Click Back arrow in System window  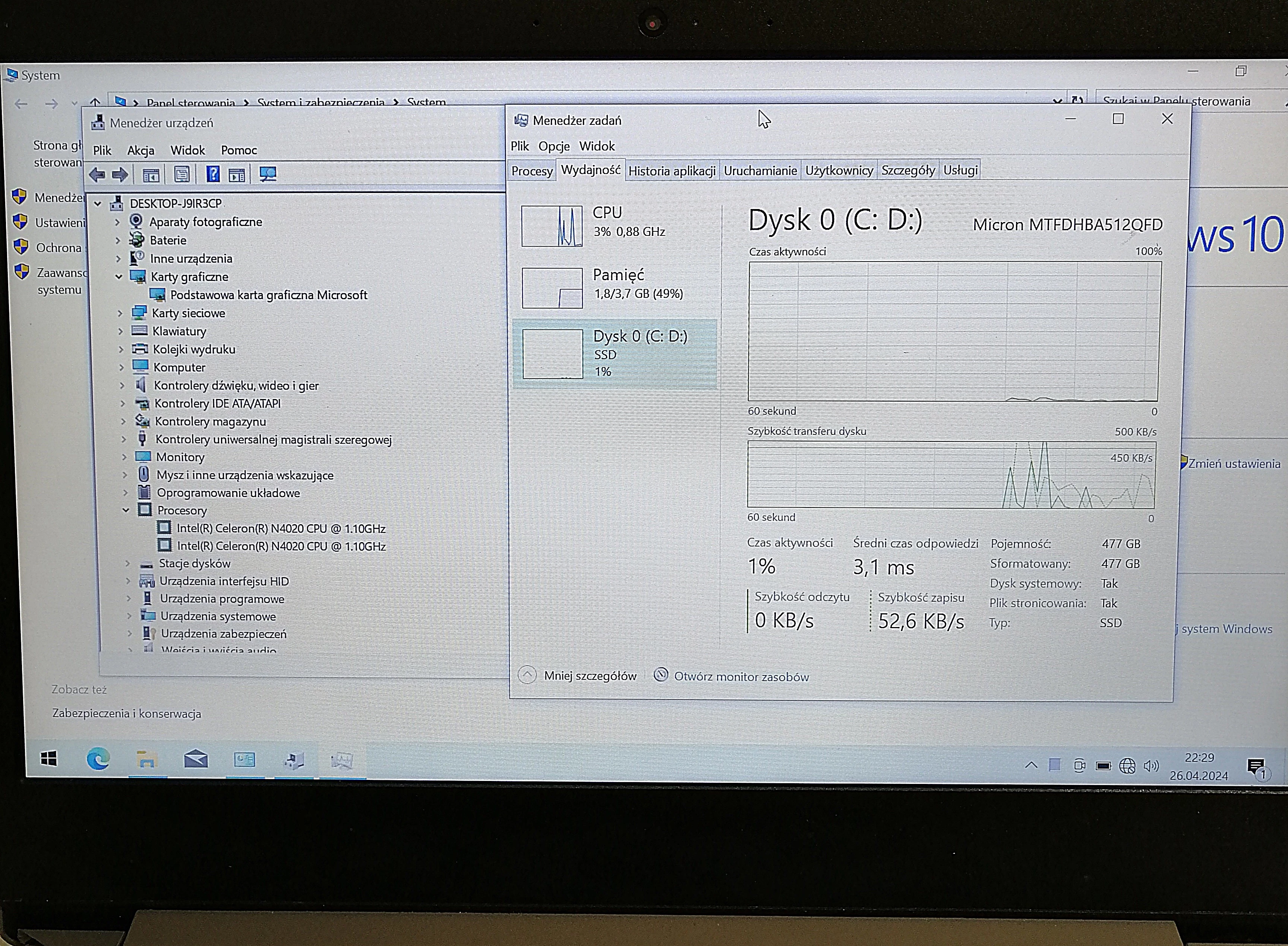point(20,104)
